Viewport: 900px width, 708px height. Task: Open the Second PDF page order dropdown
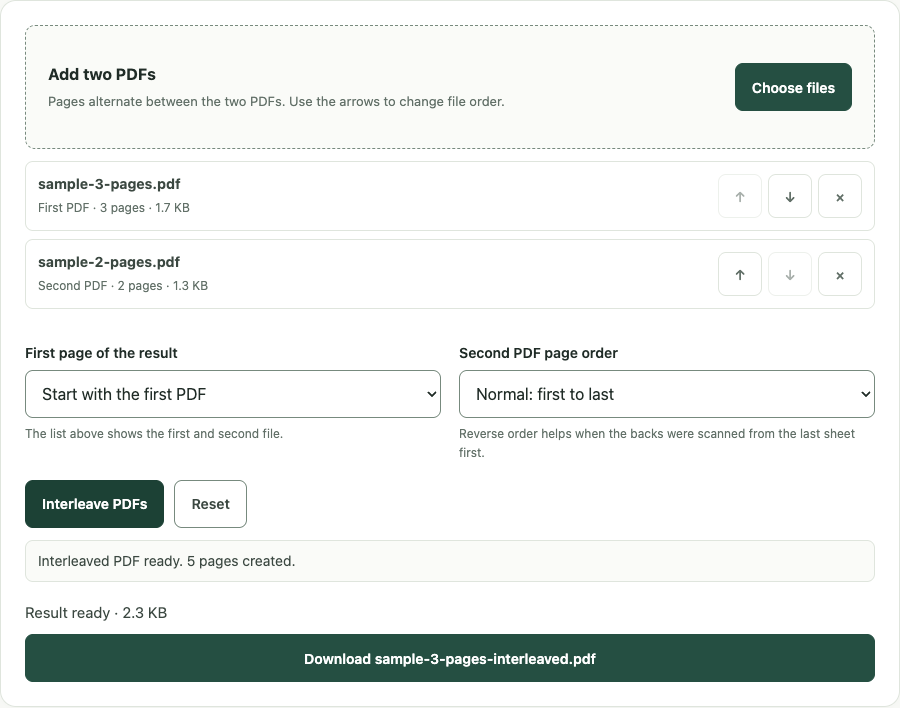click(667, 394)
